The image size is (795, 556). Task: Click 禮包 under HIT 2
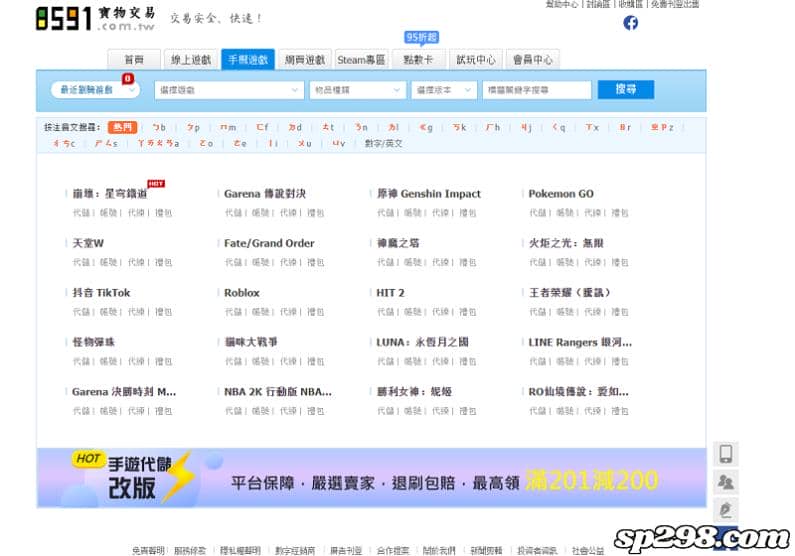click(467, 312)
